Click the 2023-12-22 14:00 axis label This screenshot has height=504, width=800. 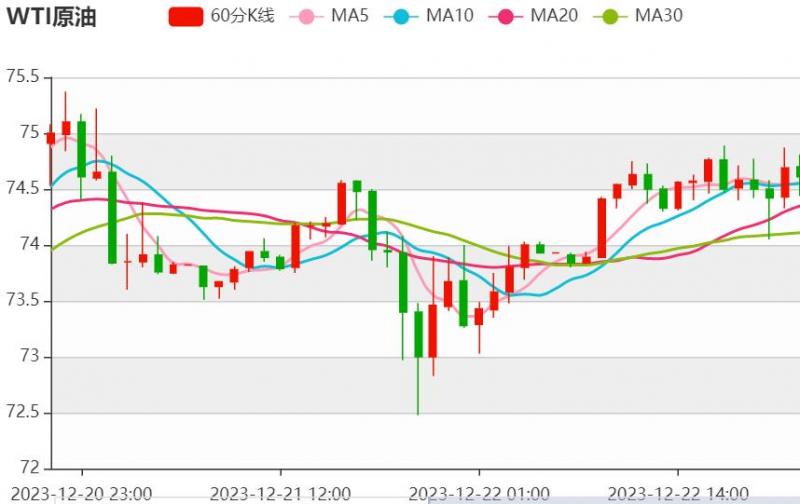pos(678,493)
